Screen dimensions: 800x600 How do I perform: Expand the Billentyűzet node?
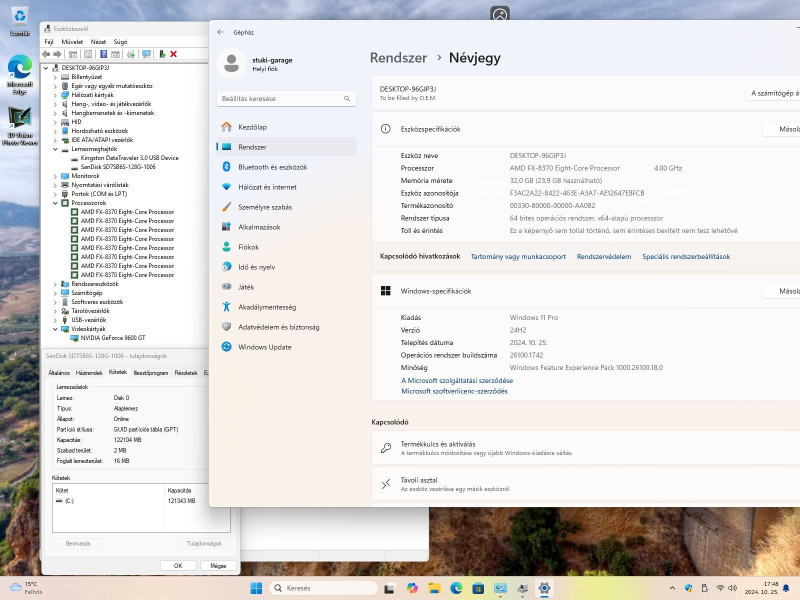[x=55, y=77]
